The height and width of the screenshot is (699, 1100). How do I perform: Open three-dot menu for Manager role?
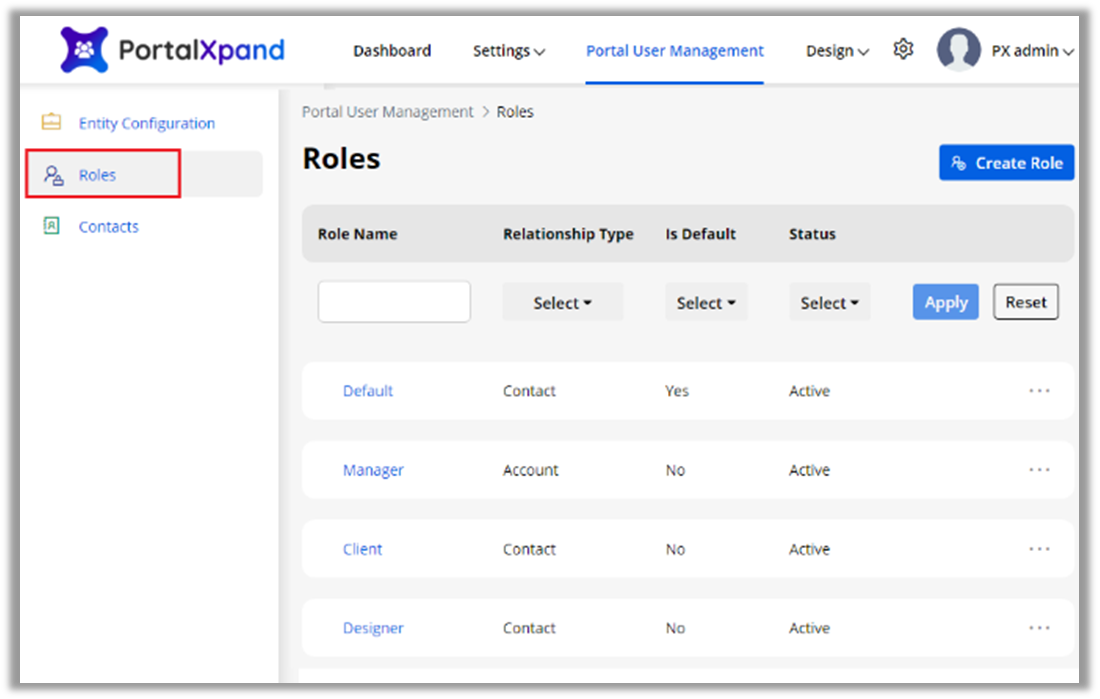1039,470
